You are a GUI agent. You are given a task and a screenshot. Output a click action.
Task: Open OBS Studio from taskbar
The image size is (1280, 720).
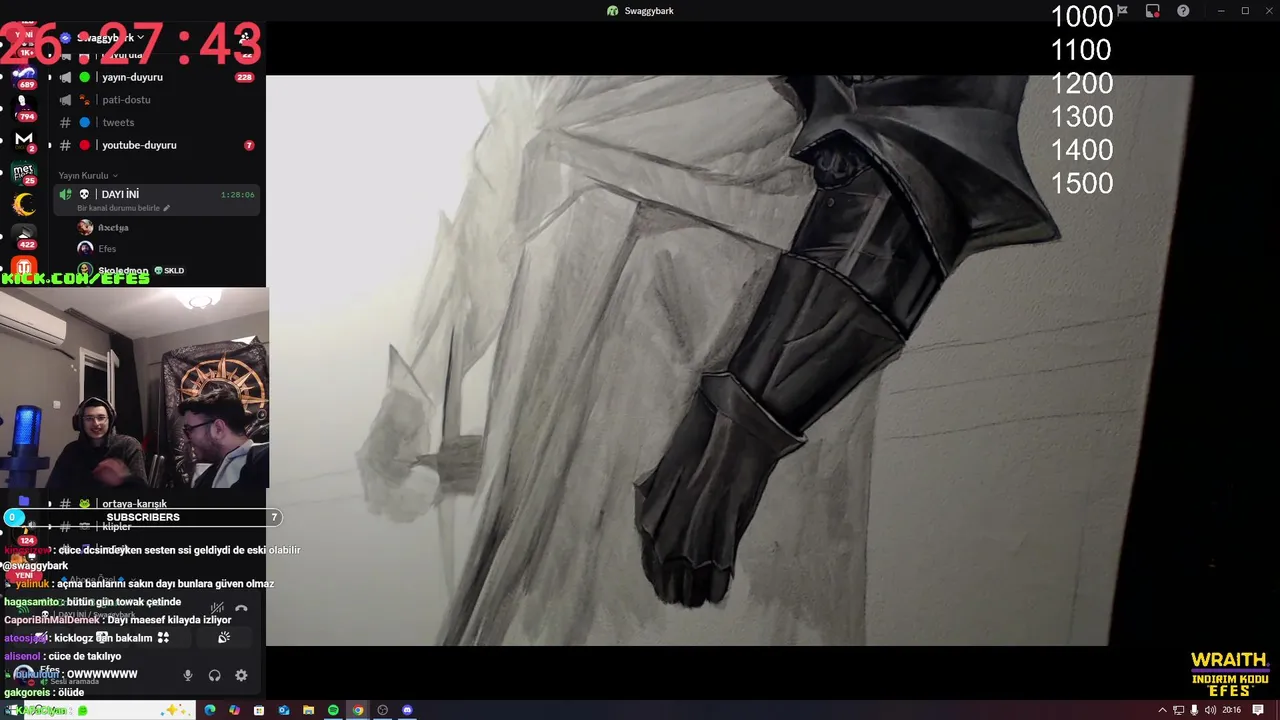coord(383,710)
